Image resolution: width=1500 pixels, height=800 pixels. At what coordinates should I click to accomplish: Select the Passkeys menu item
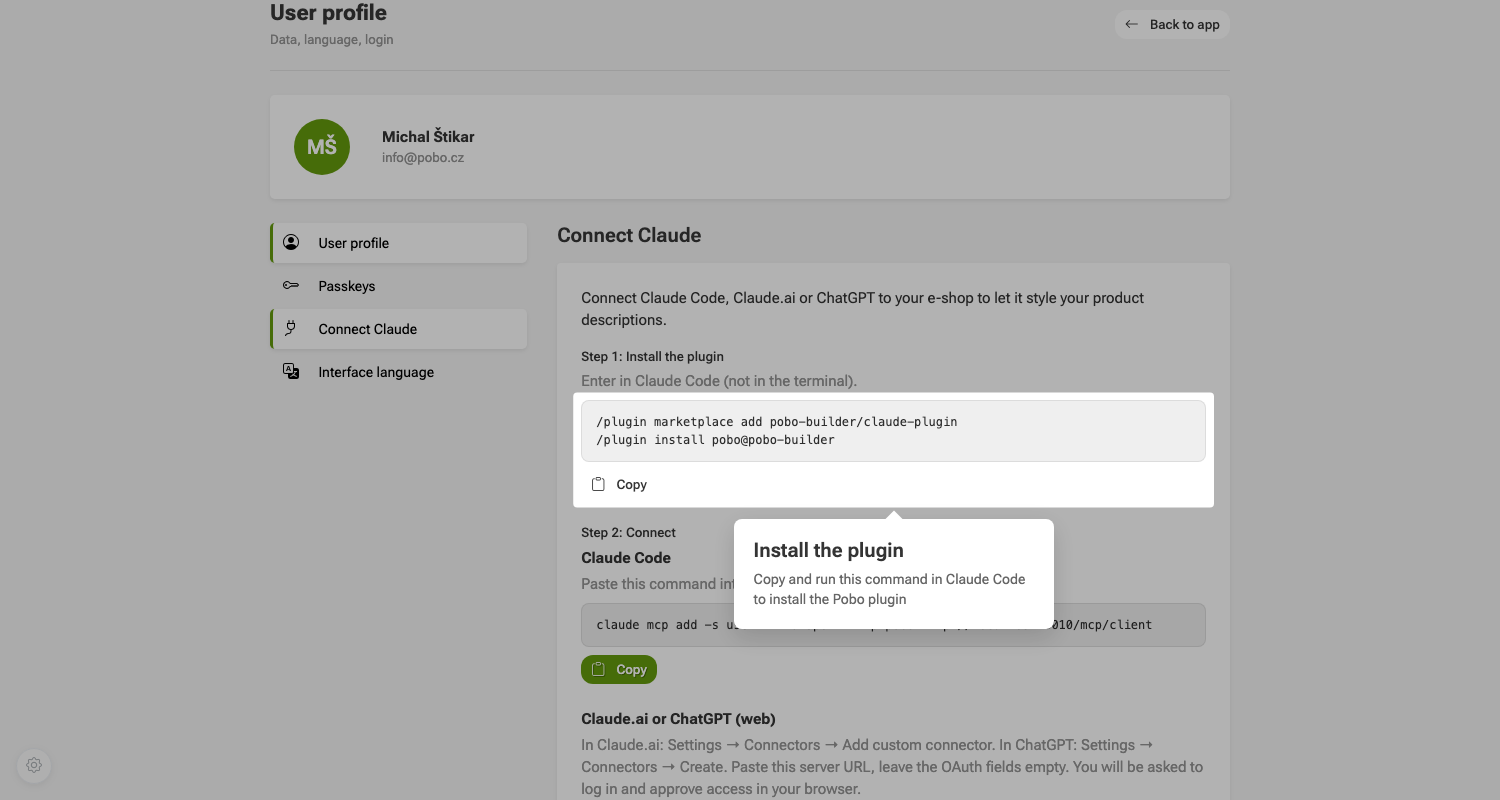click(x=399, y=286)
